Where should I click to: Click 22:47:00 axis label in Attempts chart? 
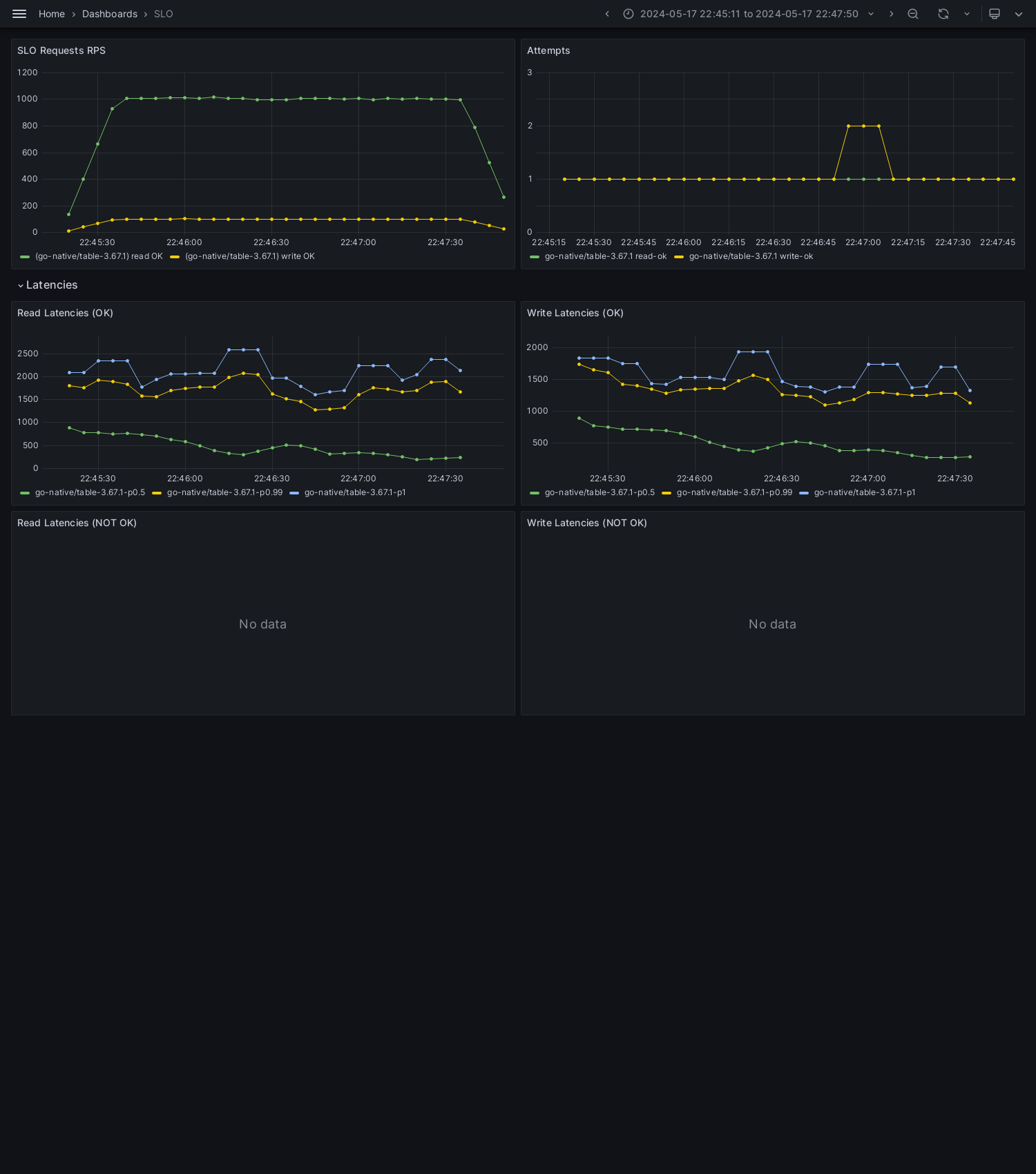[x=863, y=242]
